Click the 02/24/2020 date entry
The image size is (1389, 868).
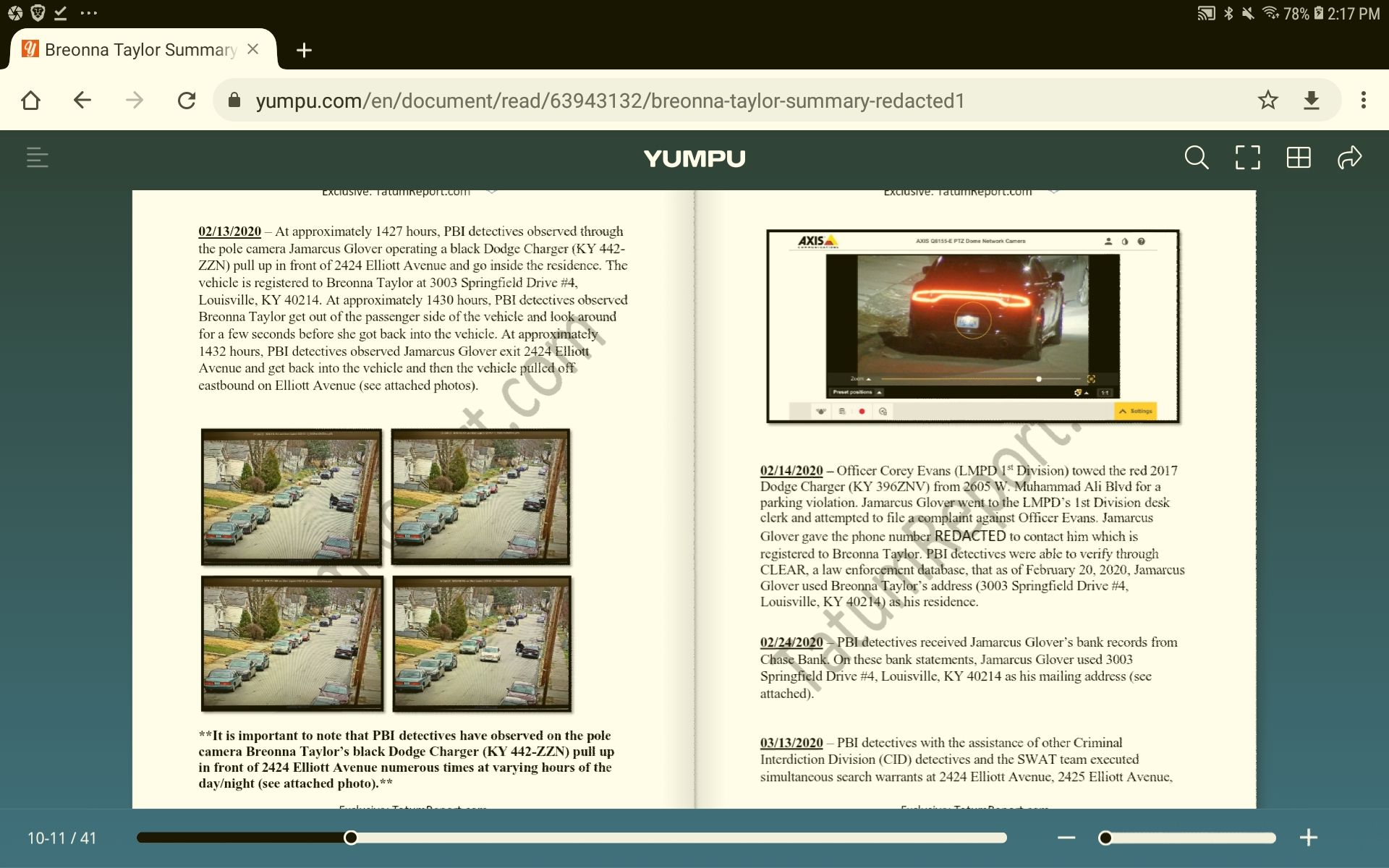tap(791, 642)
